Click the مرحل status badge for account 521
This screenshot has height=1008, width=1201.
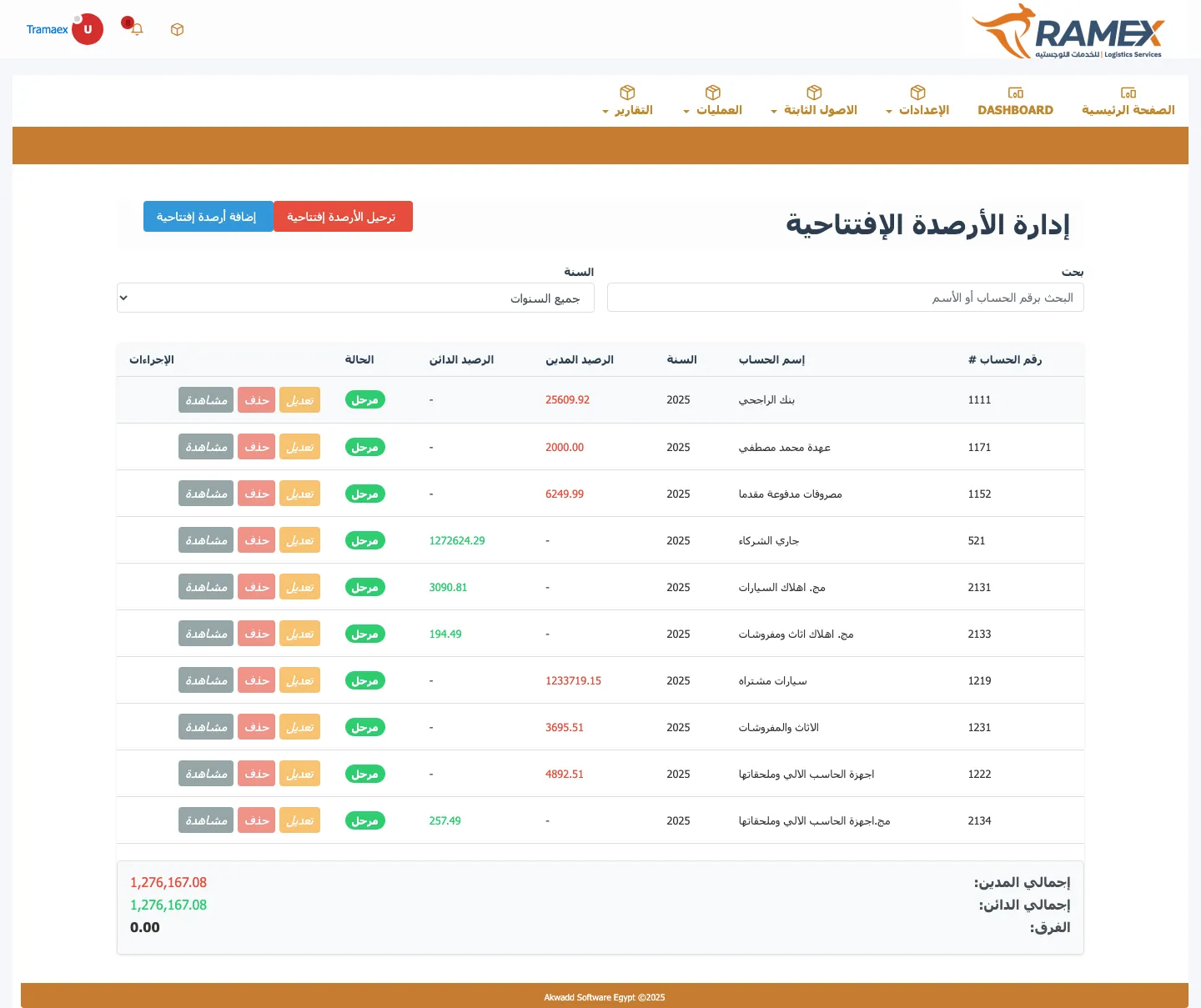(x=365, y=540)
